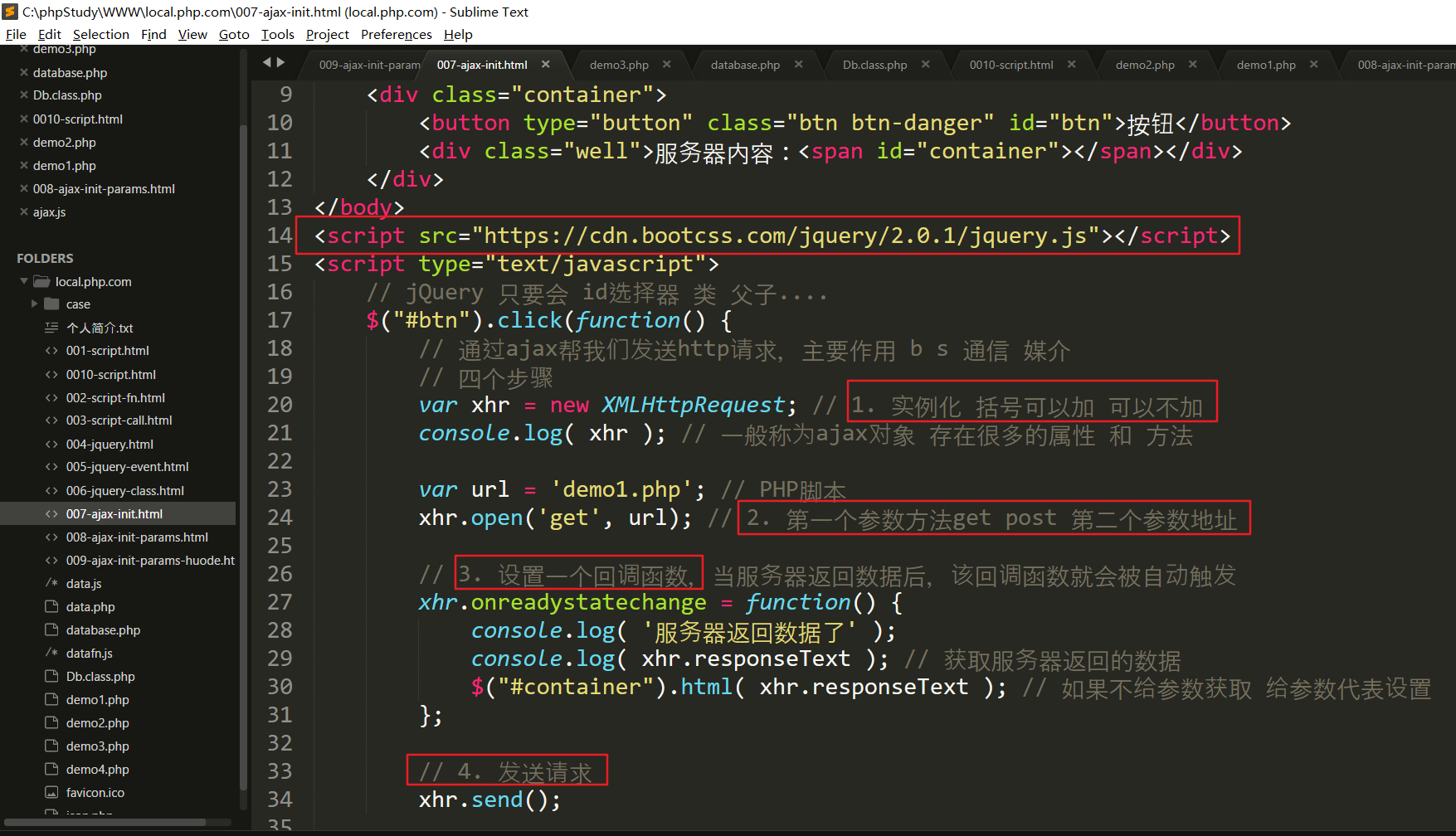
Task: Click the case folder icon
Action: (x=51, y=304)
